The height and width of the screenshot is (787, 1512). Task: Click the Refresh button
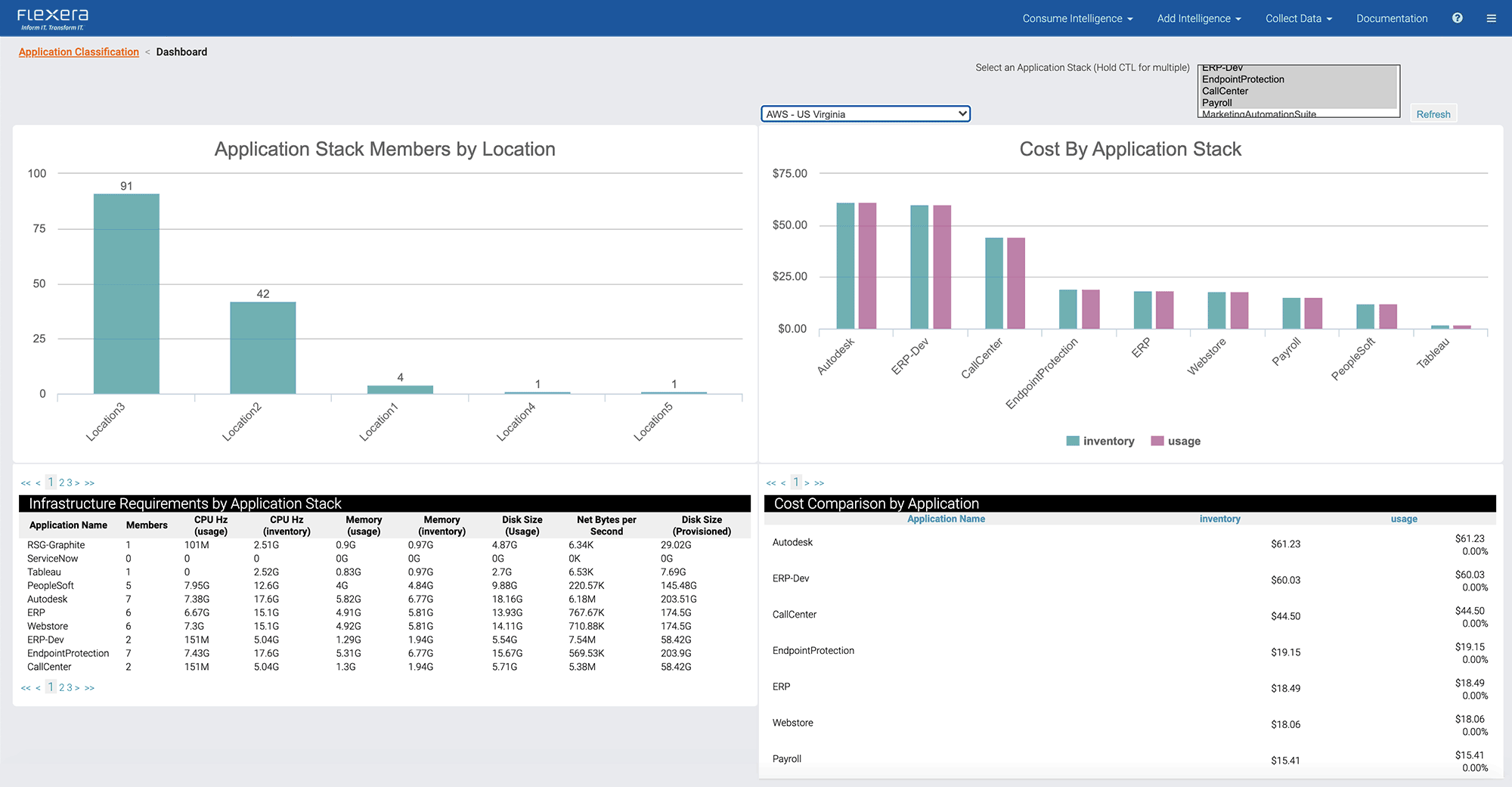click(x=1433, y=114)
